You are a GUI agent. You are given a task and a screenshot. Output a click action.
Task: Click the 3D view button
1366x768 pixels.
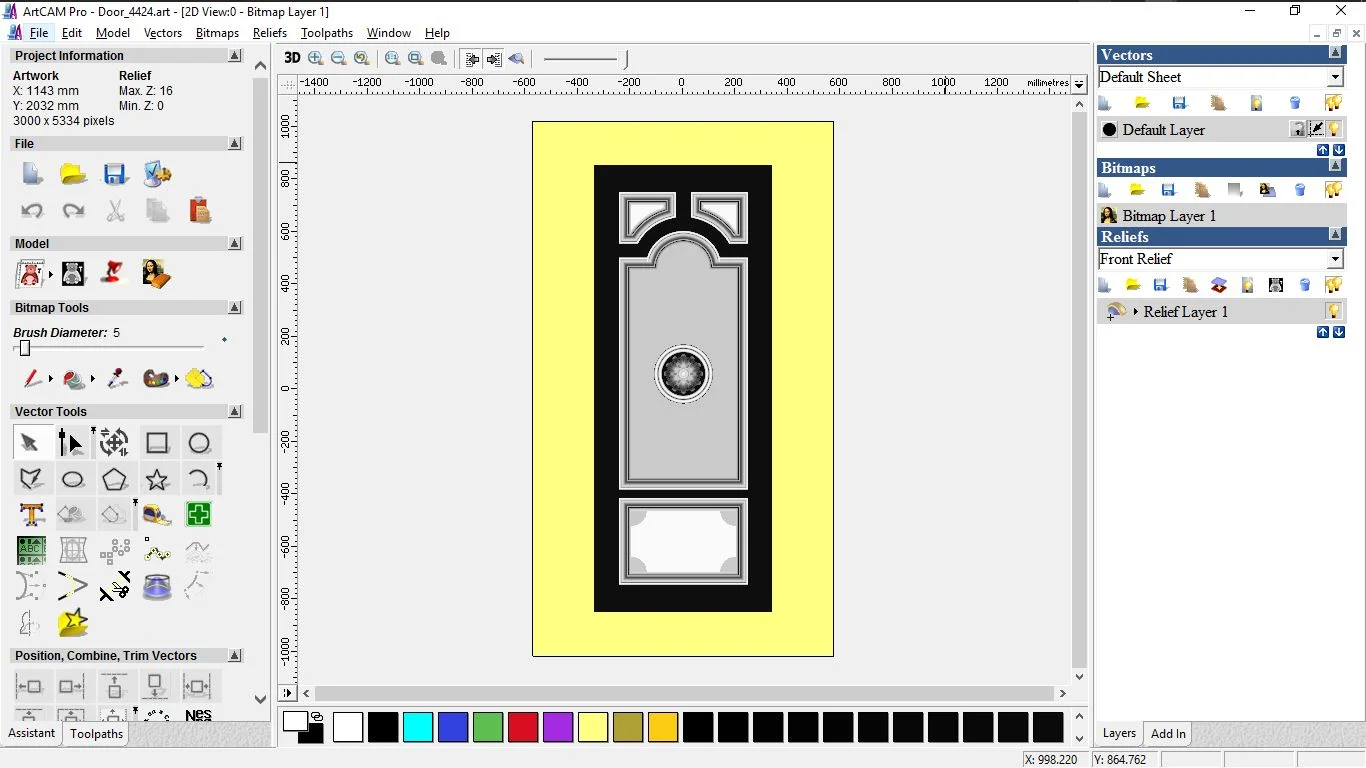pos(292,59)
